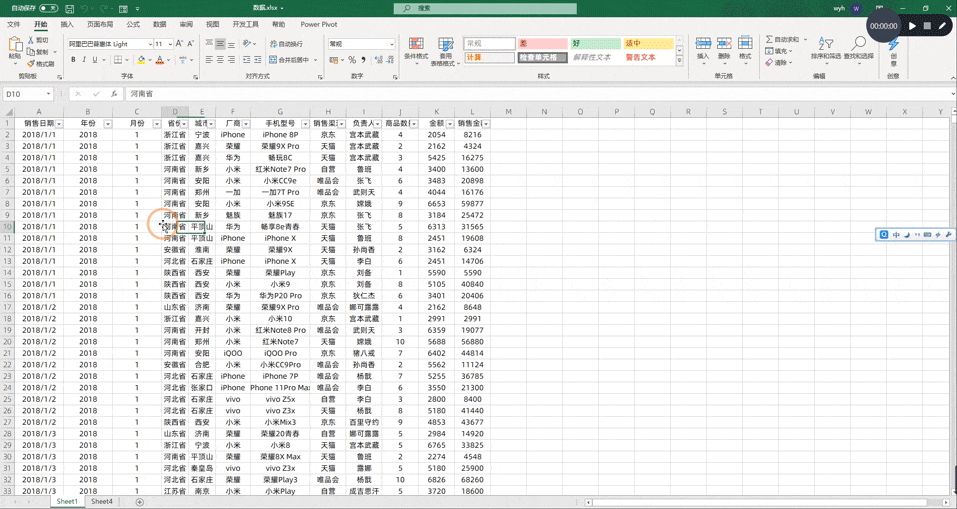Image resolution: width=957 pixels, height=509 pixels.
Task: Open the Sheet4 worksheet tab
Action: [102, 501]
